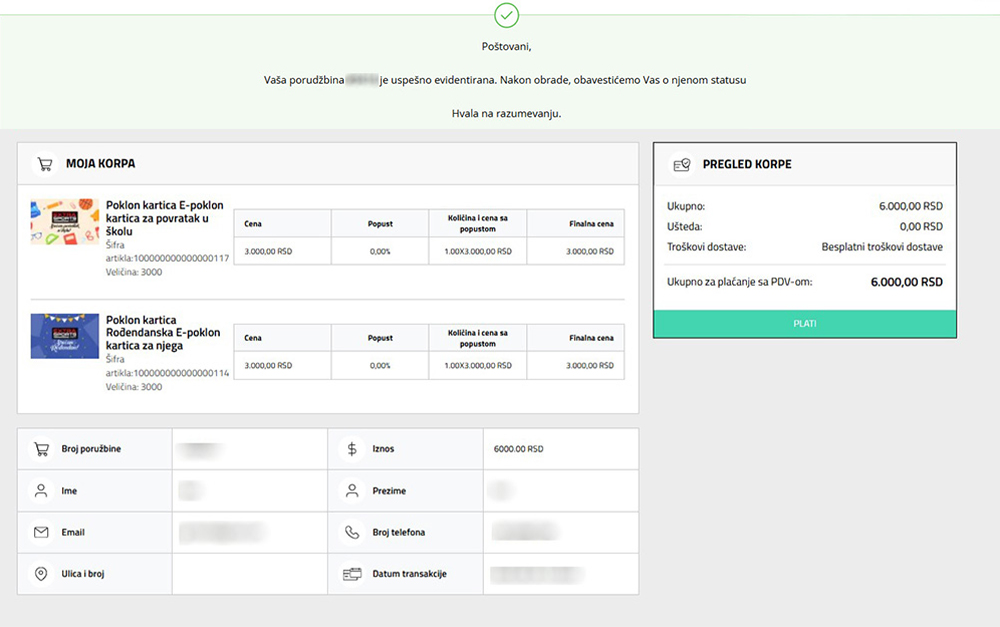The image size is (1000, 627).
Task: Click the Finalna cena header of the first item
Action: [x=591, y=224]
